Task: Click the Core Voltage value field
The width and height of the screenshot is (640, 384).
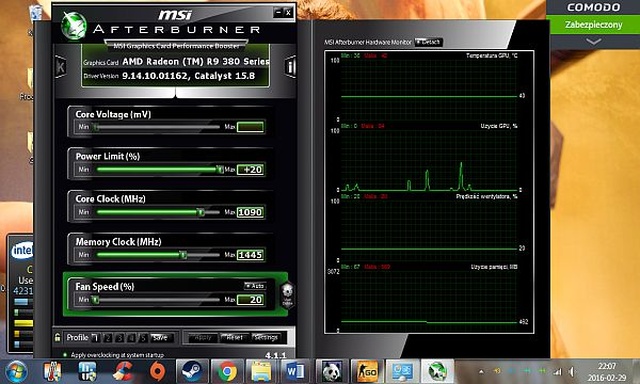Action: coord(251,127)
